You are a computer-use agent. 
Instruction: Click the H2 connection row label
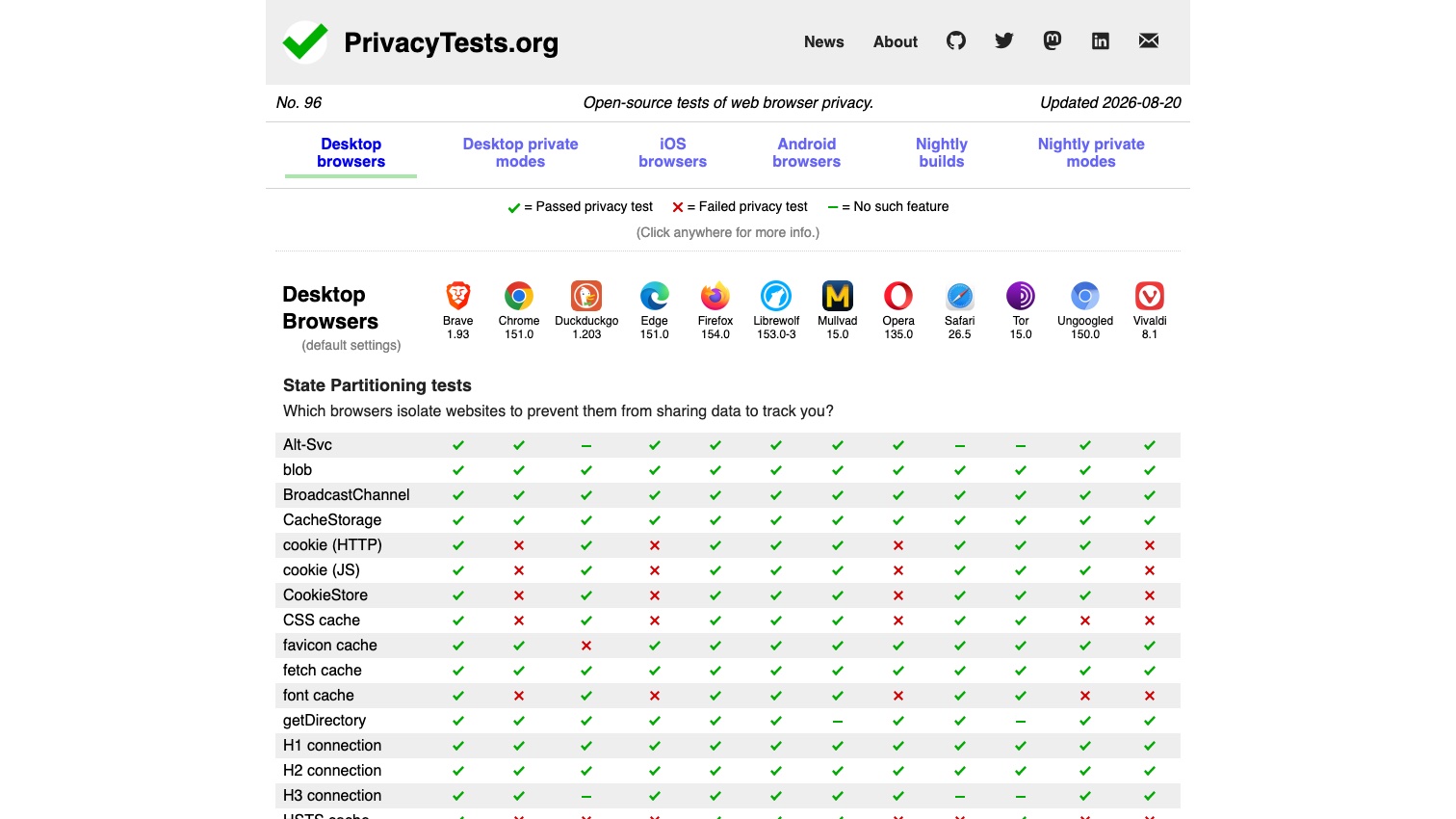pyautogui.click(x=332, y=770)
